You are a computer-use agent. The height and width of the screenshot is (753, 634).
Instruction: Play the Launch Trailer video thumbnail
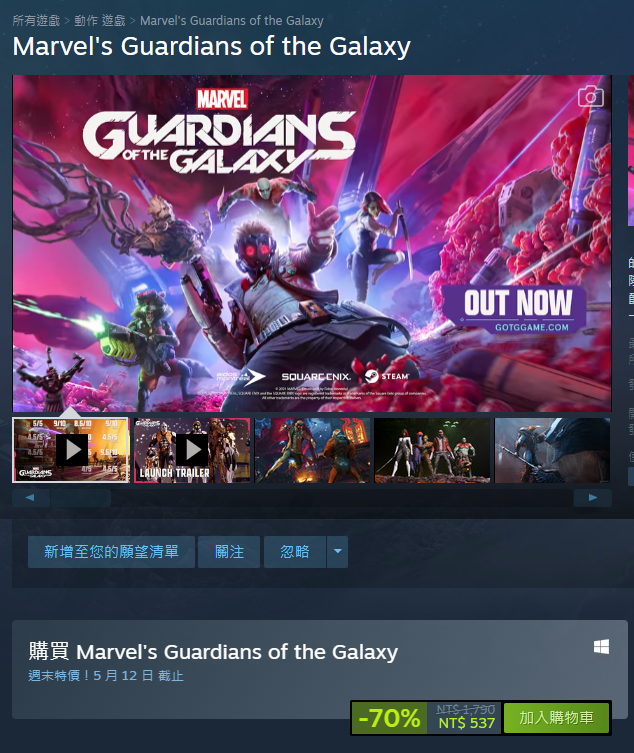[x=192, y=450]
